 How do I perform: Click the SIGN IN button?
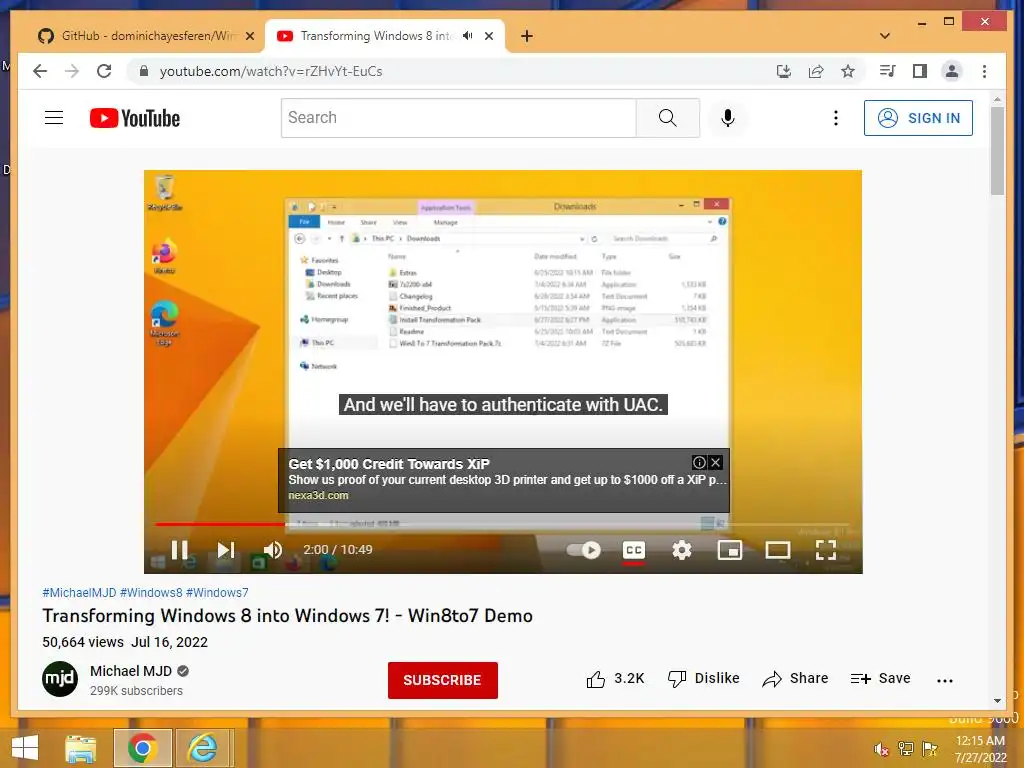(918, 118)
